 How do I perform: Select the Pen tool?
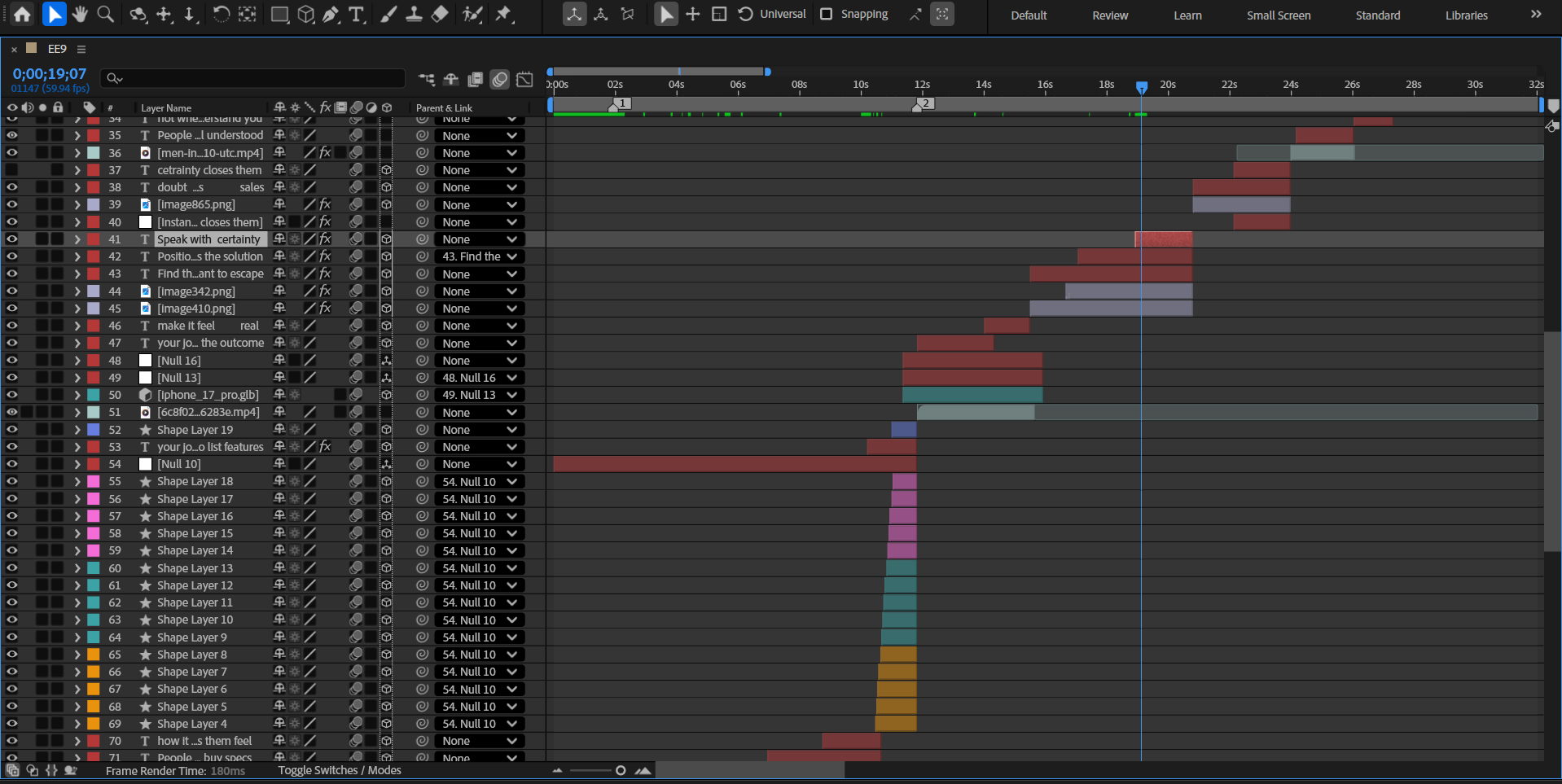331,15
